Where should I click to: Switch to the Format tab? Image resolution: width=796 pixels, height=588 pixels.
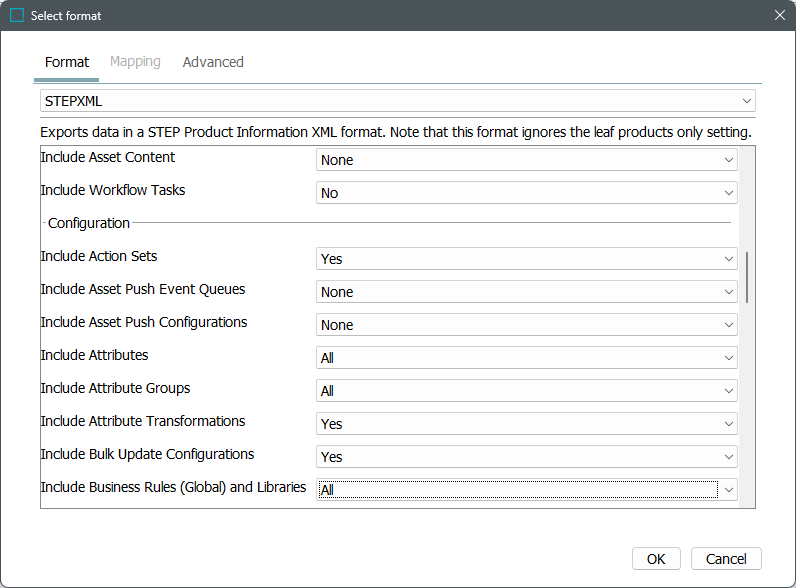point(67,62)
